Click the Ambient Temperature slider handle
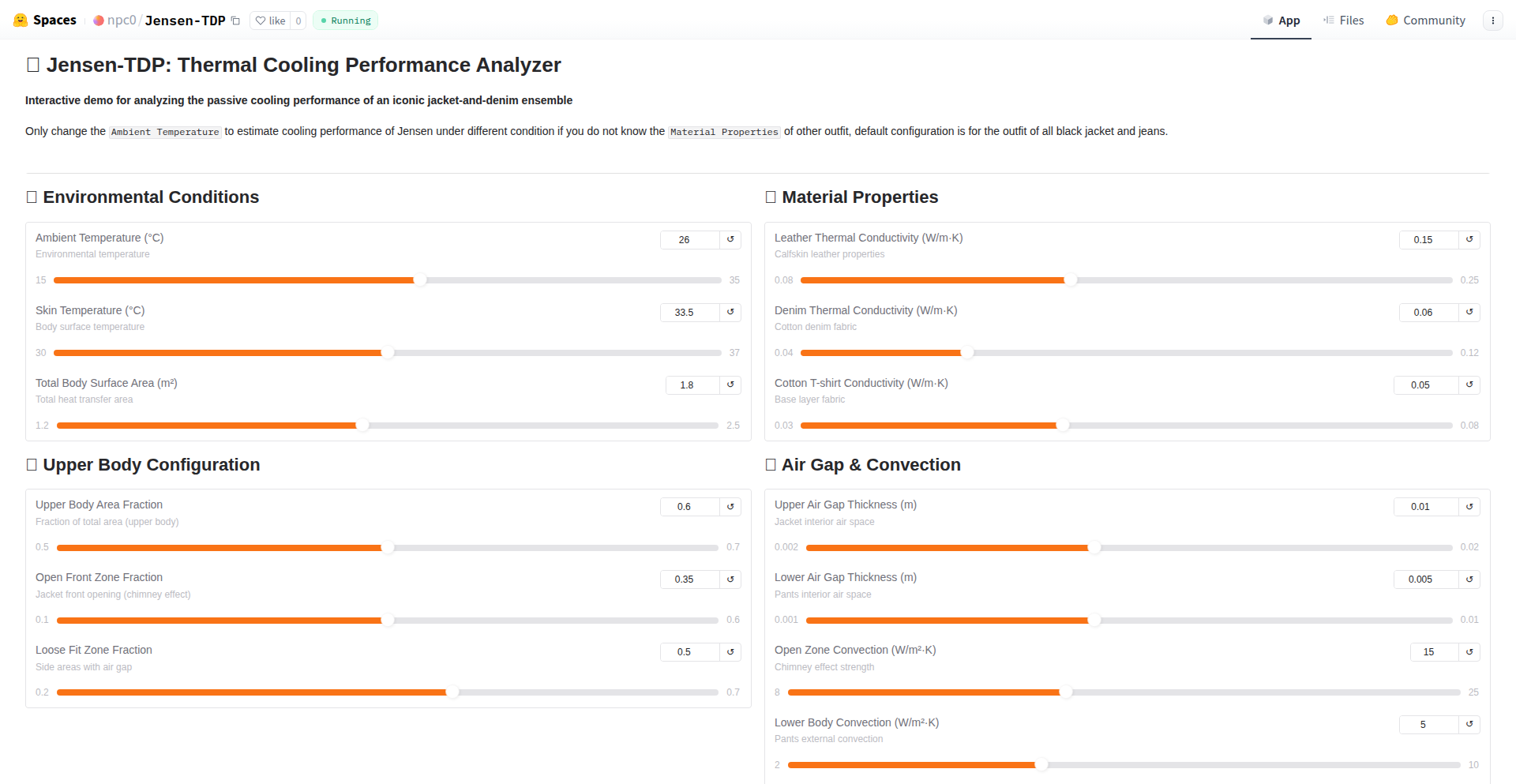 click(x=420, y=280)
